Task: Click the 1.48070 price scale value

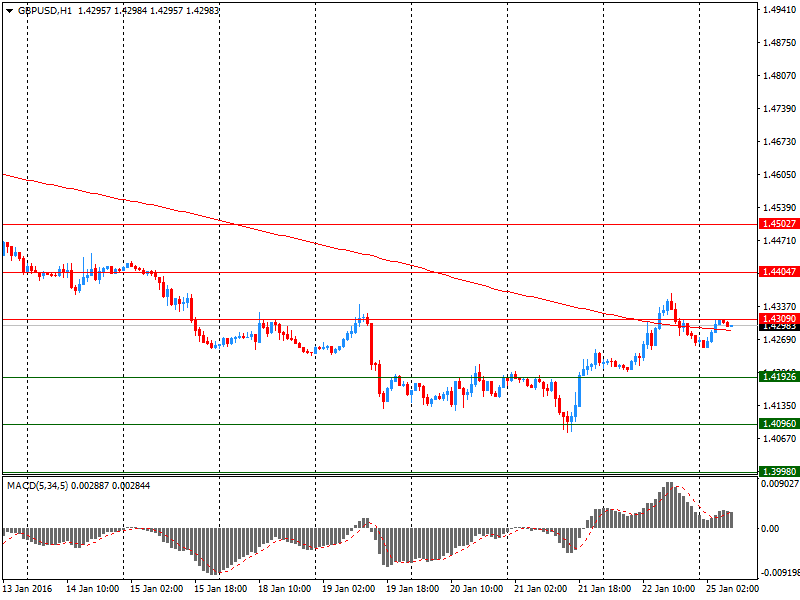Action: [779, 76]
